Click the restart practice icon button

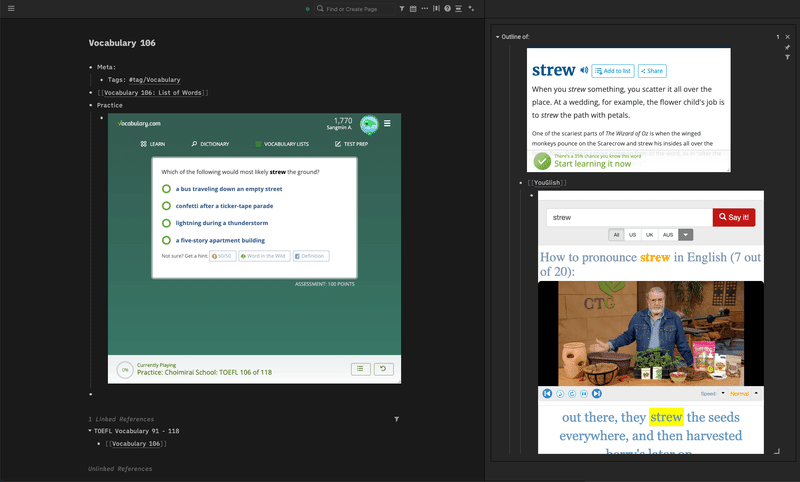click(x=384, y=369)
